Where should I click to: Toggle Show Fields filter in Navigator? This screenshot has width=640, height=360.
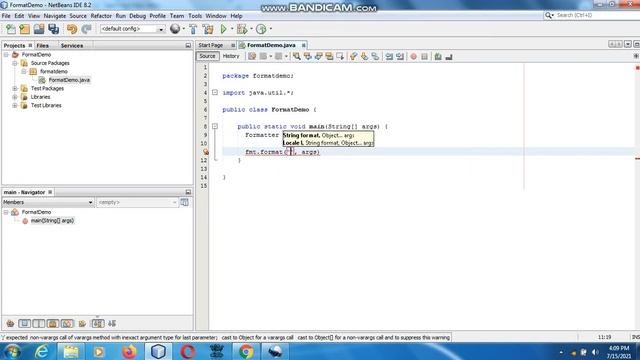24,324
